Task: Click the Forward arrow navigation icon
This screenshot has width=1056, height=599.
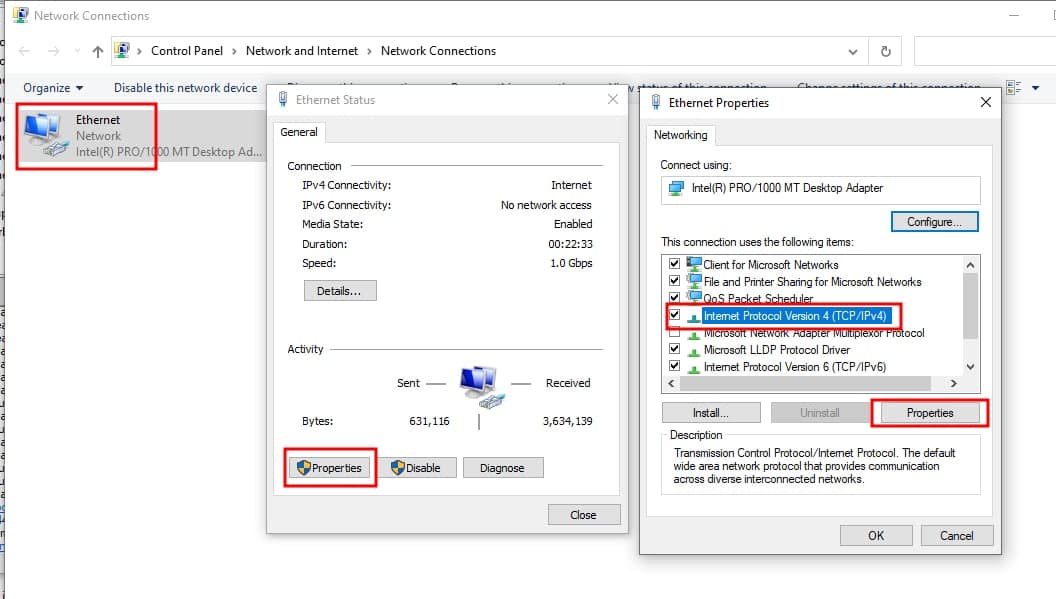Action: point(52,51)
